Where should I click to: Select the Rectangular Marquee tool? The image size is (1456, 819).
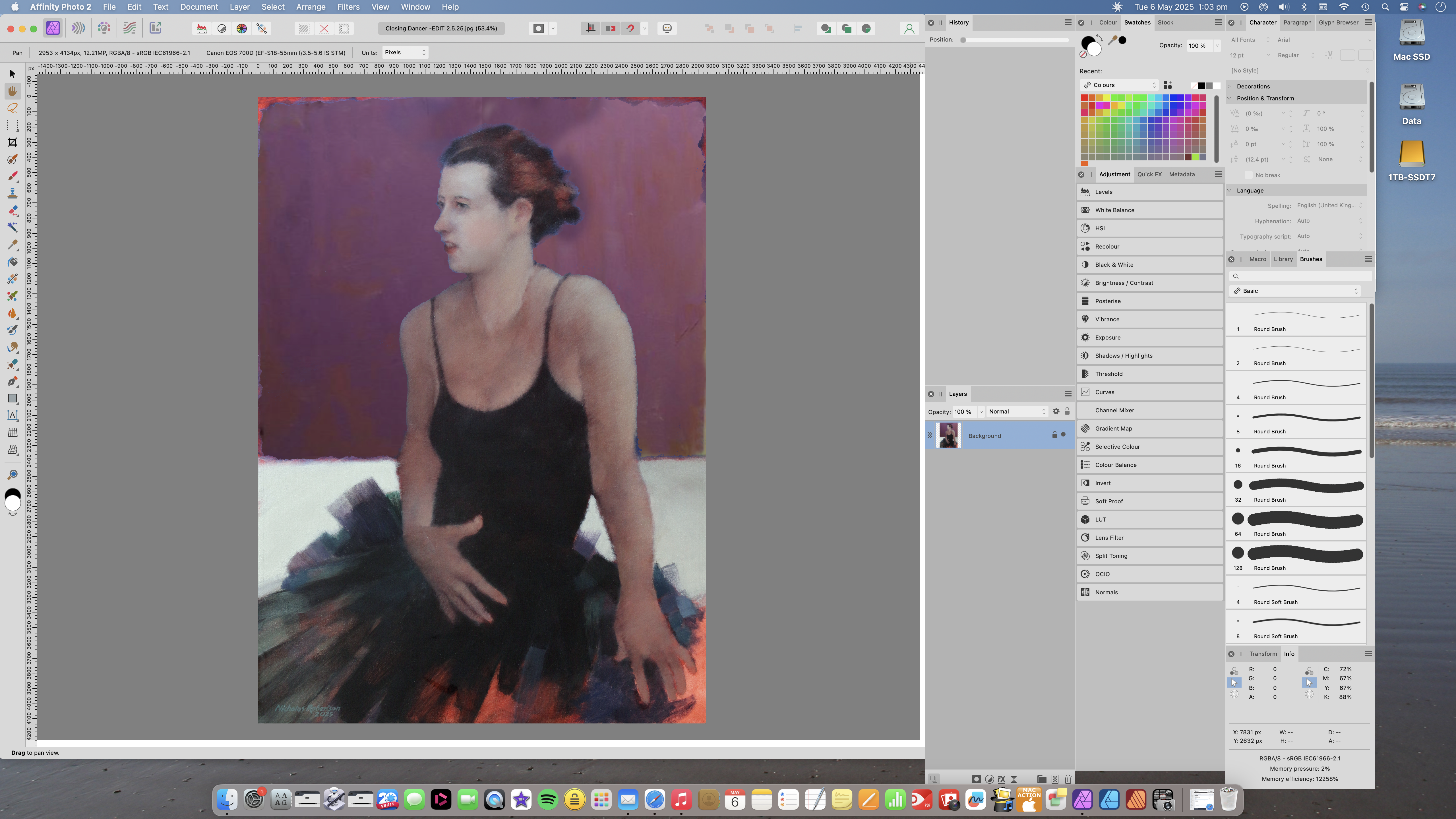[13, 125]
